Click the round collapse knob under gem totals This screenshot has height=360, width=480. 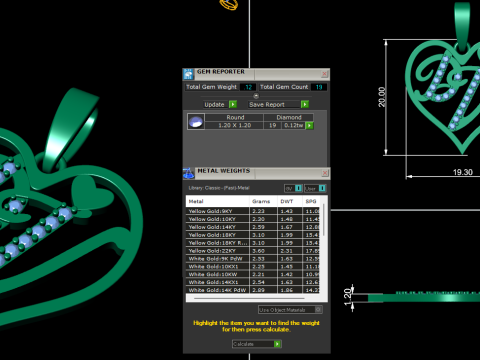click(256, 96)
